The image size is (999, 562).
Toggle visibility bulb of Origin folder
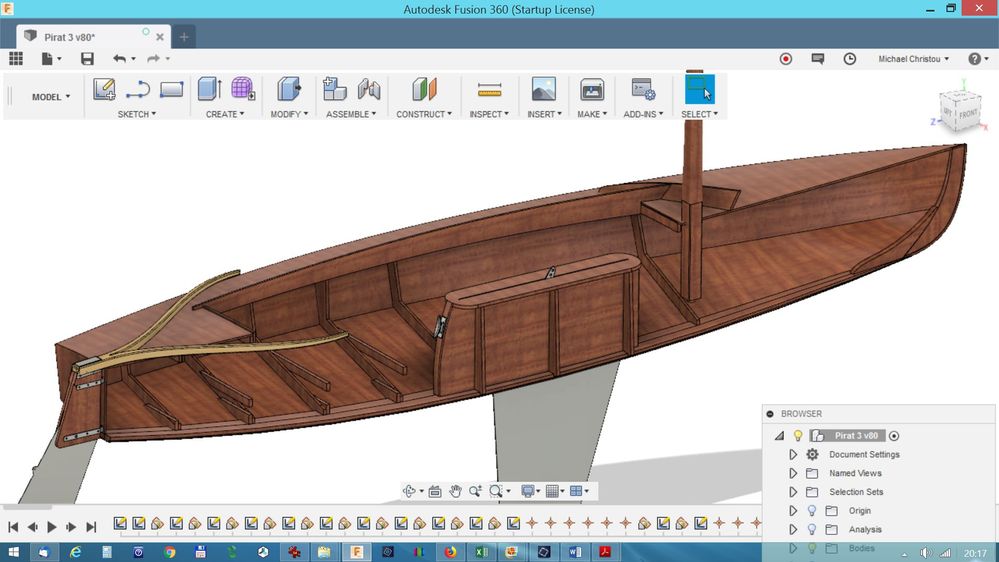pyautogui.click(x=812, y=510)
